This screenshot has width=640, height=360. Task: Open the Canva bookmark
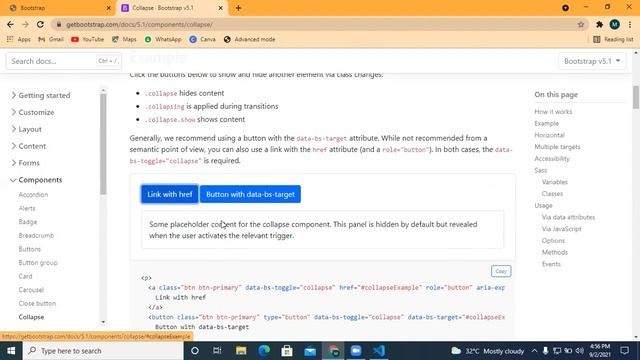202,39
